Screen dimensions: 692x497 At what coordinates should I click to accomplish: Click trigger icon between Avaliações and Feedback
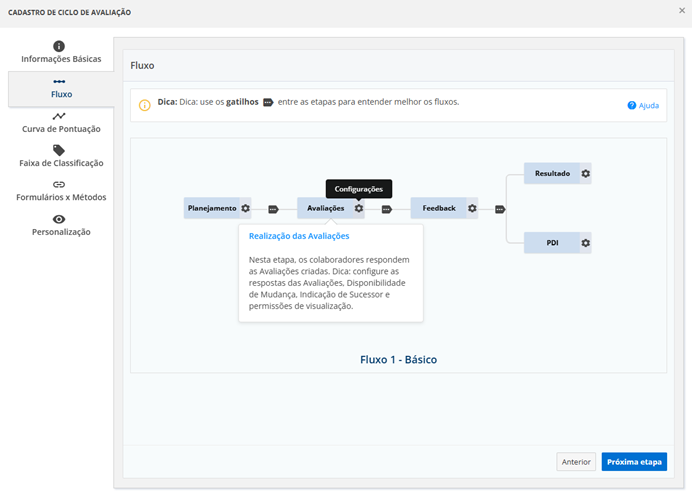(x=386, y=210)
